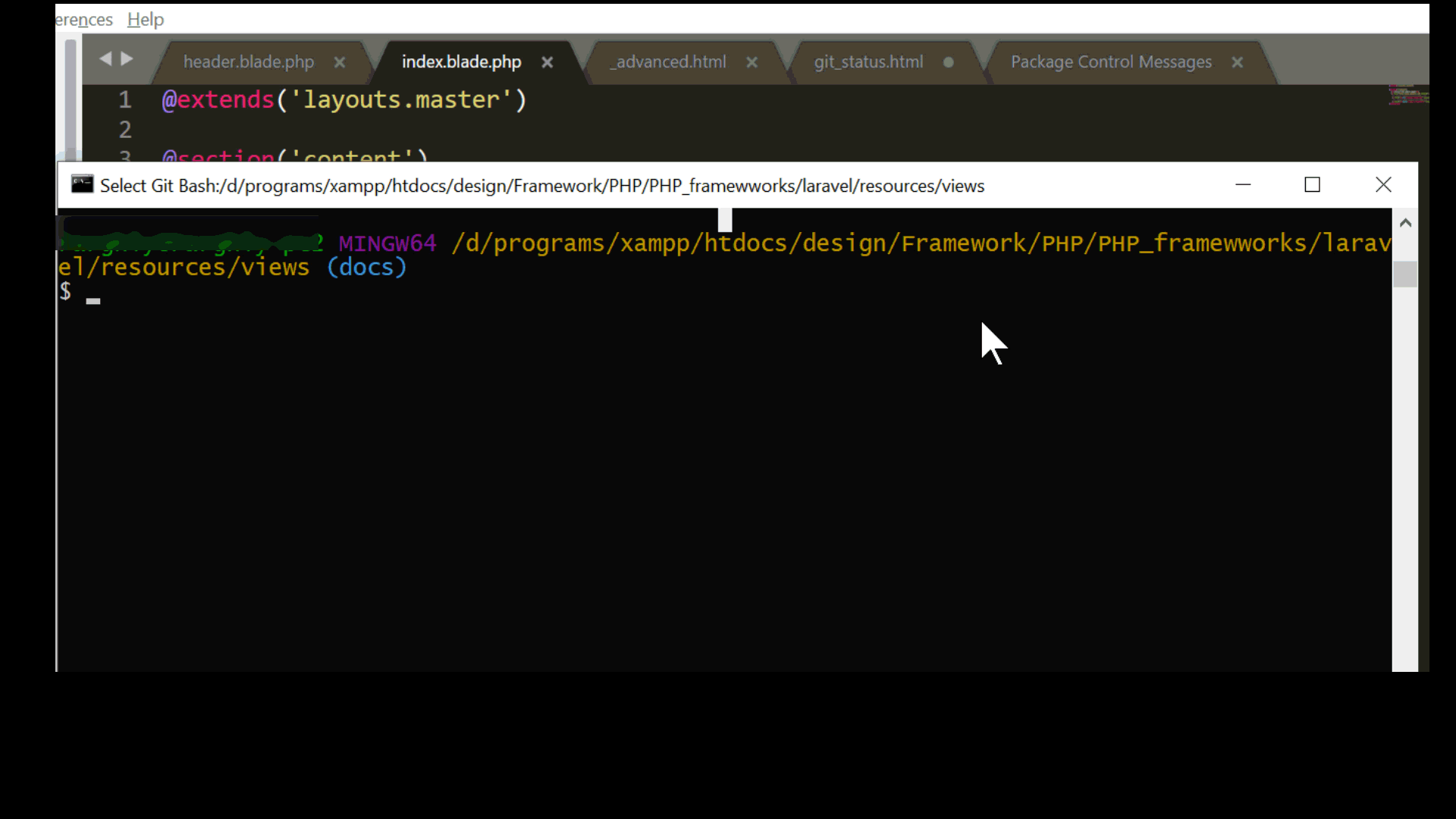Click the unsaved-changes dot on git_status.html tab
1456x819 pixels.
pyautogui.click(x=948, y=64)
